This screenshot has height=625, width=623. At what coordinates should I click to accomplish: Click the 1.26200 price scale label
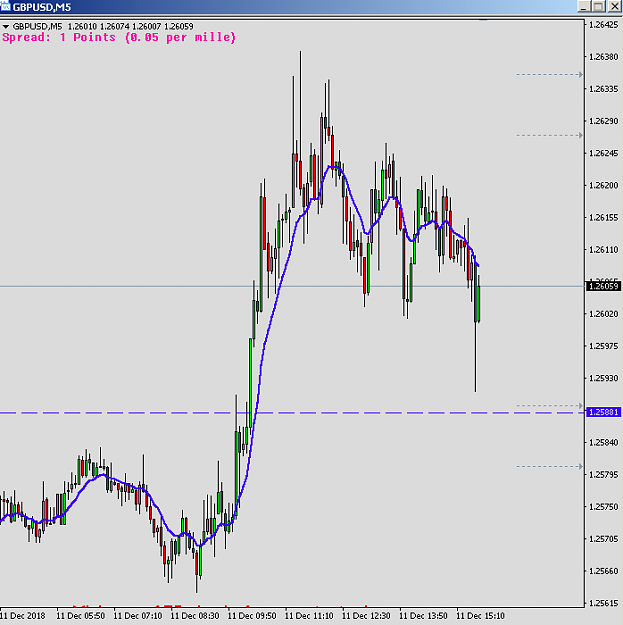point(603,185)
